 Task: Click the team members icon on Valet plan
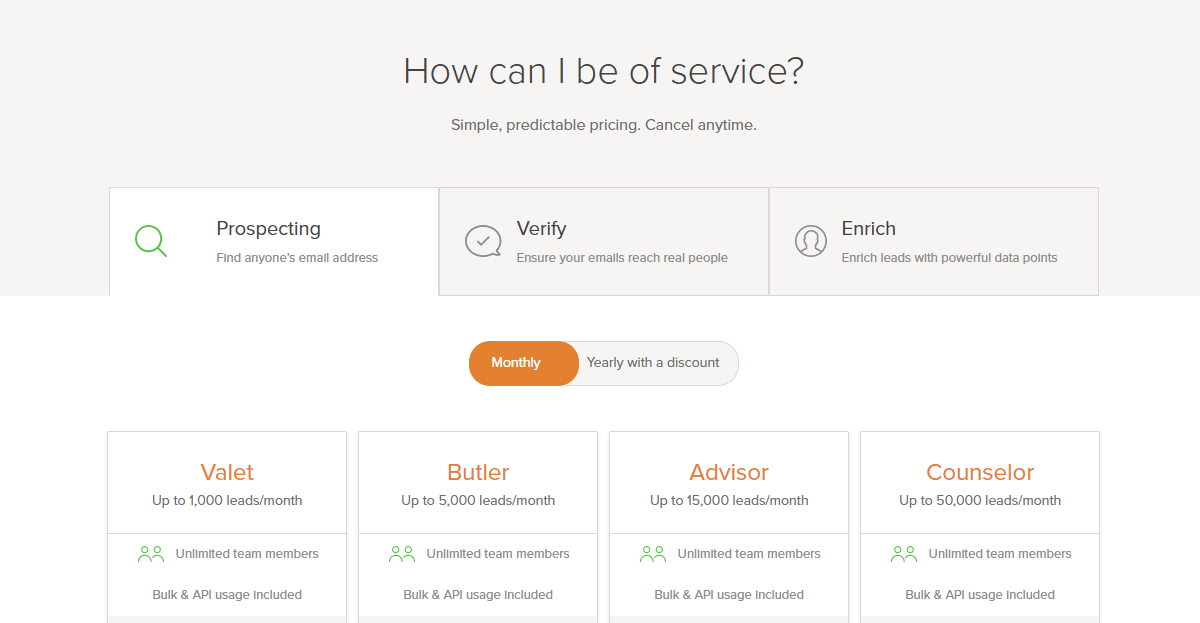pos(150,551)
